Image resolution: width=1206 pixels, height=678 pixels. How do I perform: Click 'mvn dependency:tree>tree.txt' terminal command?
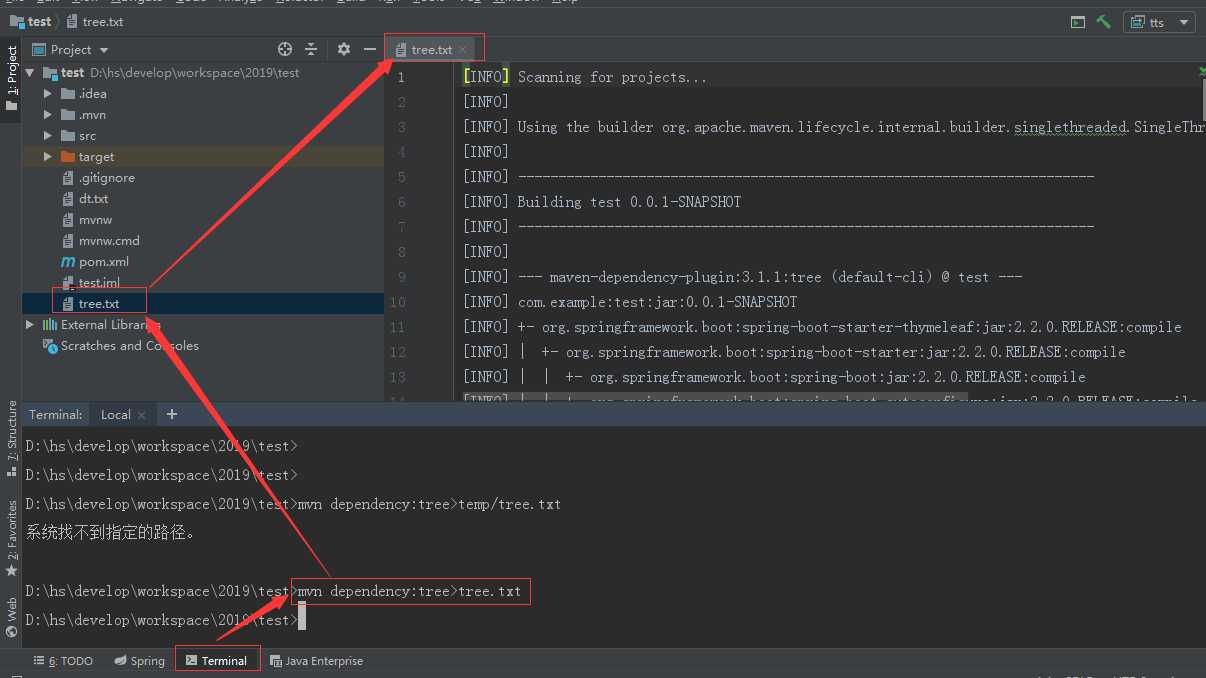tap(410, 591)
